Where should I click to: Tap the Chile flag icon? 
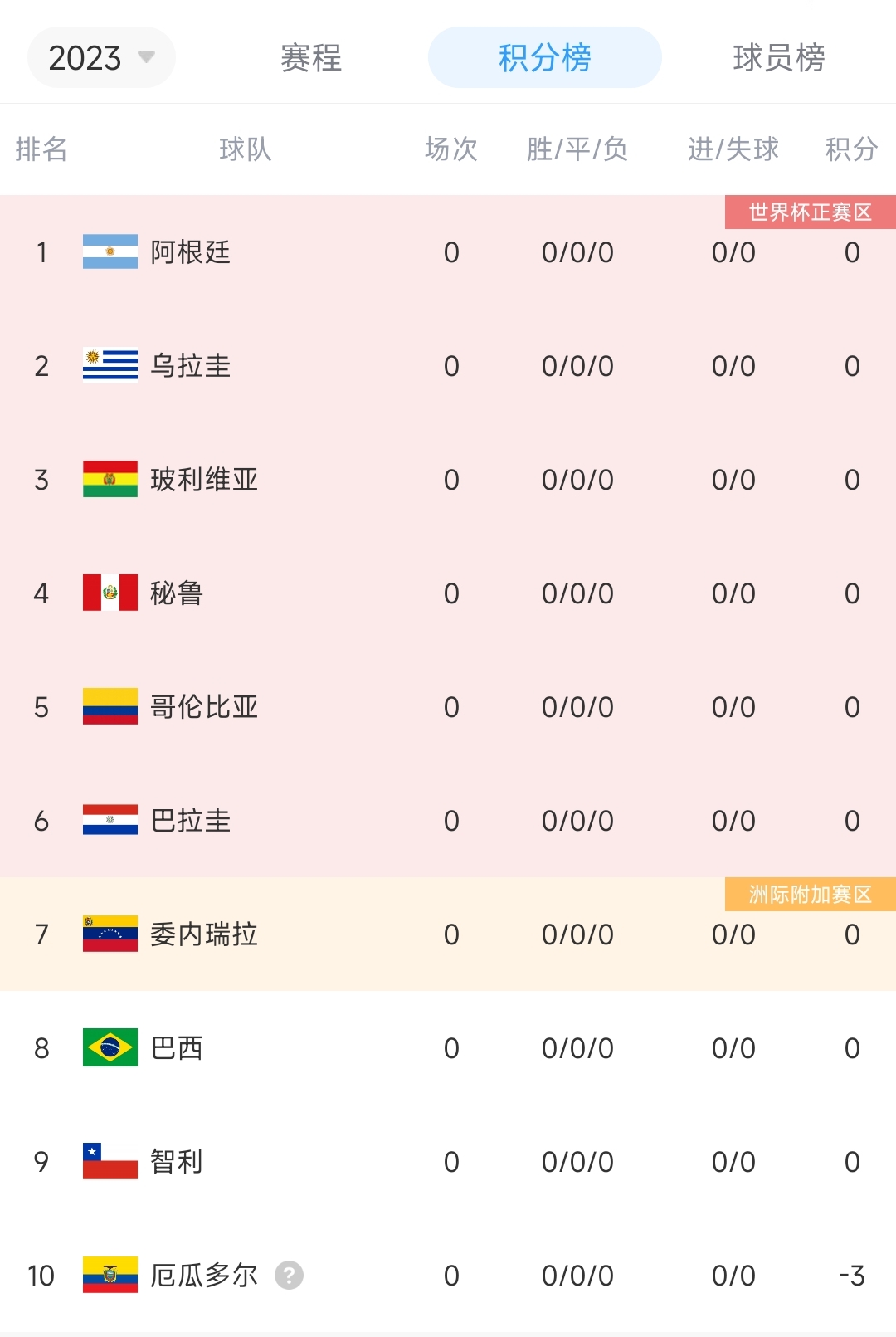coord(110,1162)
